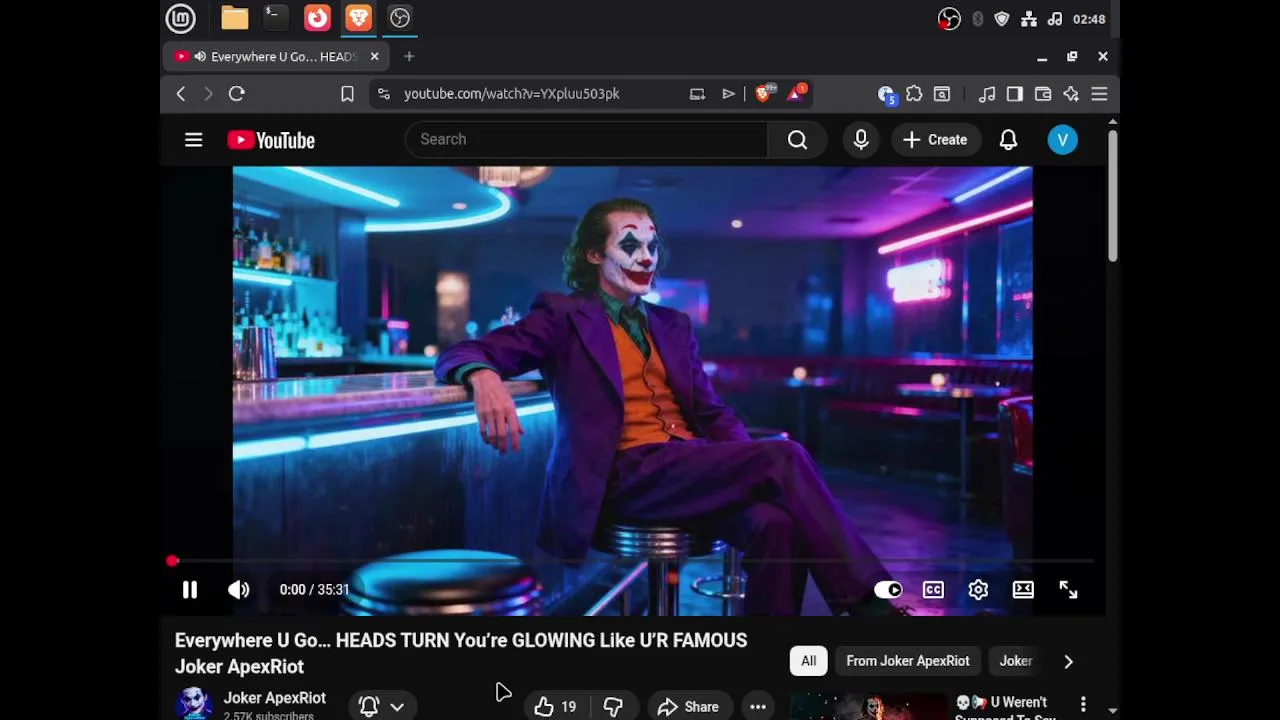The image size is (1280, 720).
Task: Reload the YouTube page
Action: 237,94
